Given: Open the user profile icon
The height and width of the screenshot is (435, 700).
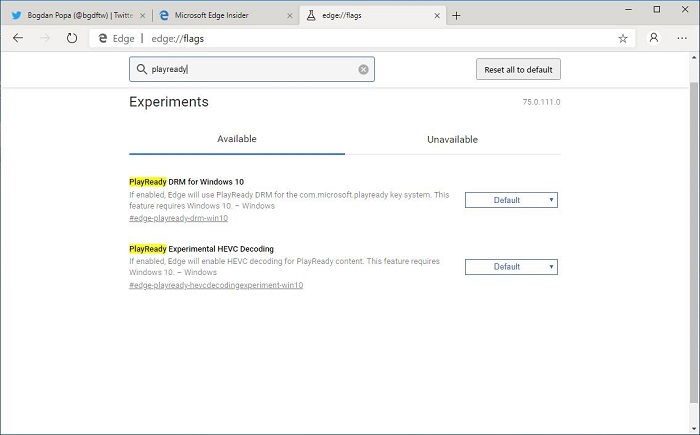Looking at the screenshot, I should coord(654,39).
